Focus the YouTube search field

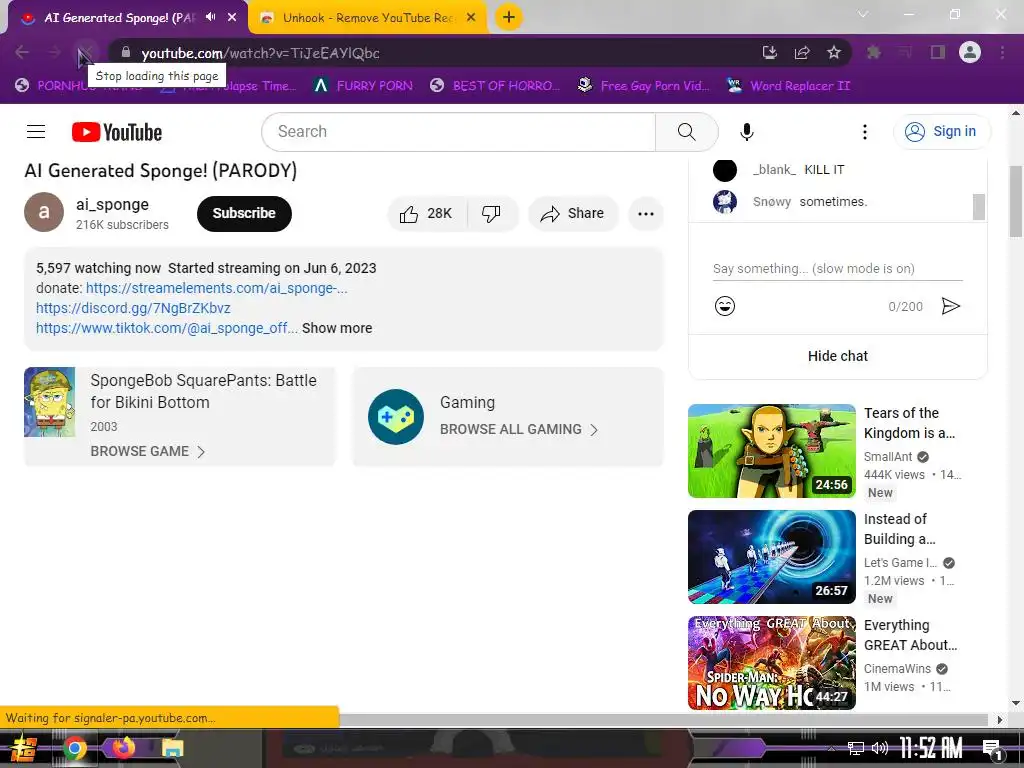pos(458,132)
